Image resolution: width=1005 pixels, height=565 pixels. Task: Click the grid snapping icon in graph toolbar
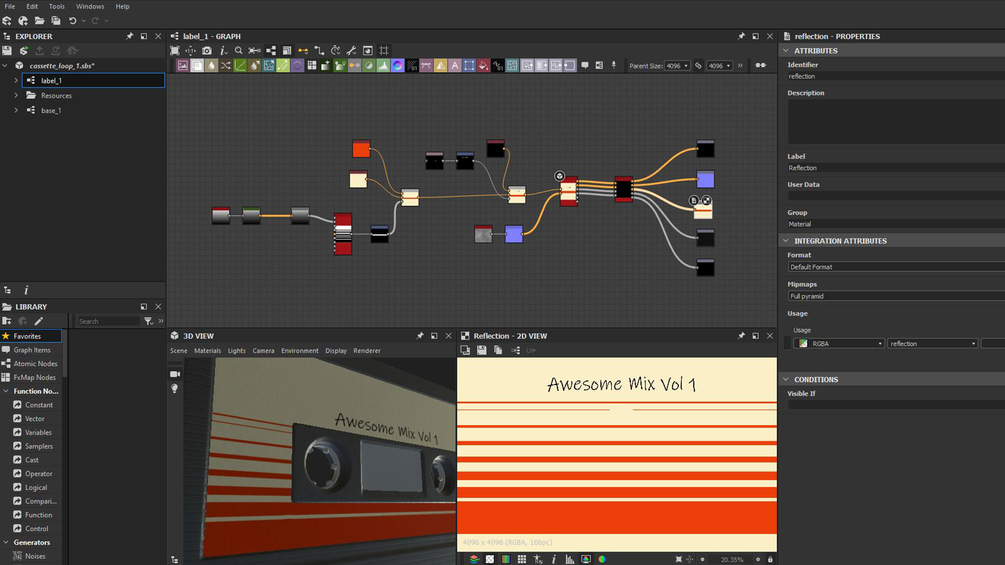383,51
